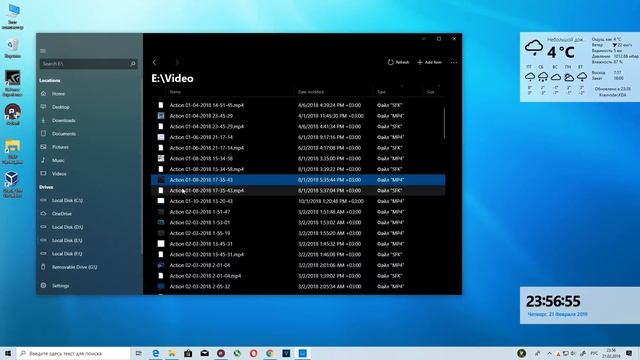Click the Add Item button
The height and width of the screenshot is (360, 640).
click(x=429, y=62)
